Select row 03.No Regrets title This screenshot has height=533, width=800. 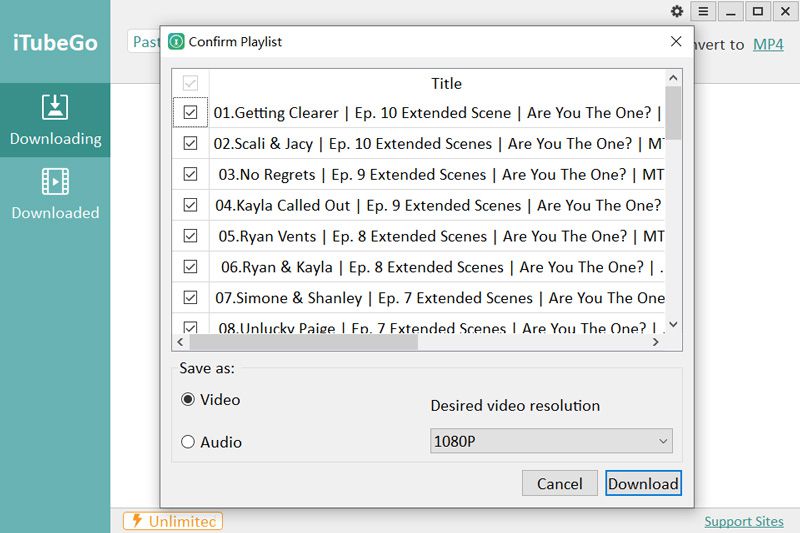click(437, 174)
